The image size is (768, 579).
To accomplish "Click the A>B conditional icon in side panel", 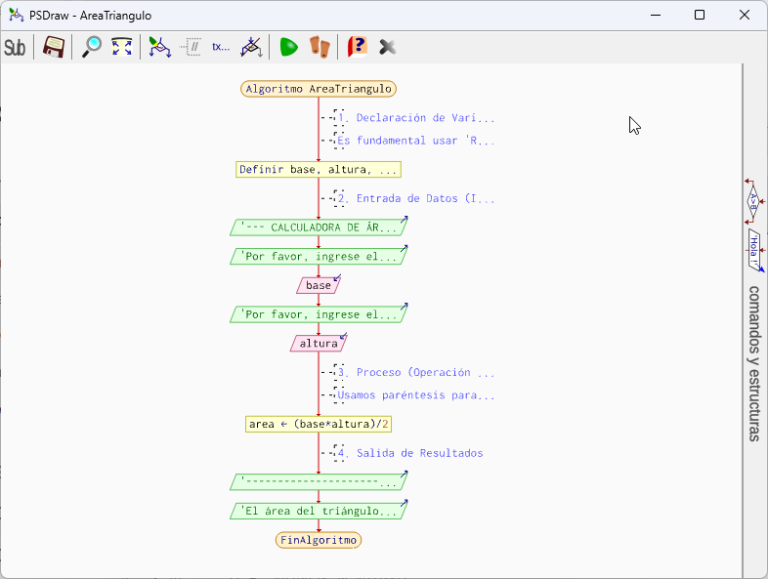I will pyautogui.click(x=754, y=202).
